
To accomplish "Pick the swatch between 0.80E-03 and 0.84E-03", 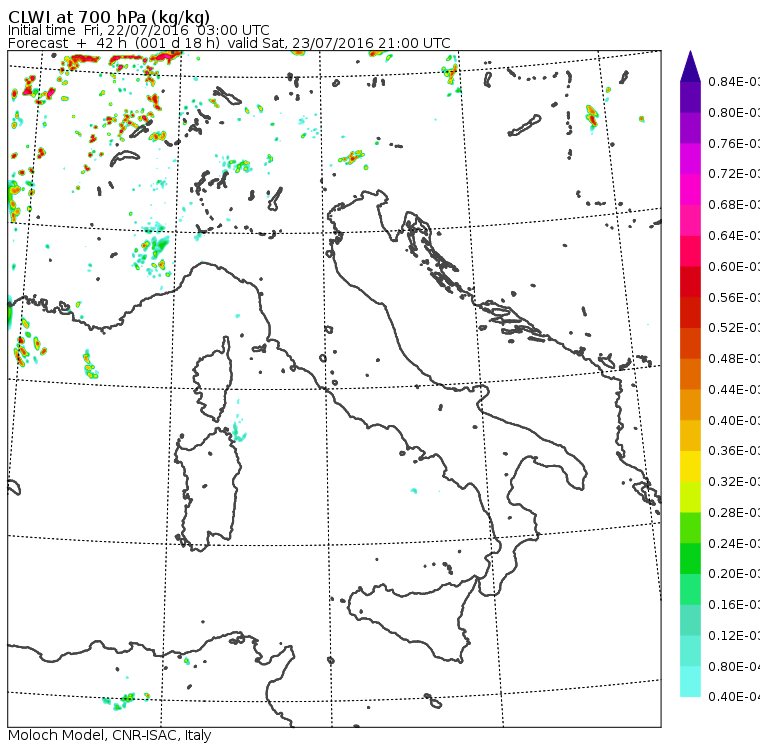I will (690, 97).
